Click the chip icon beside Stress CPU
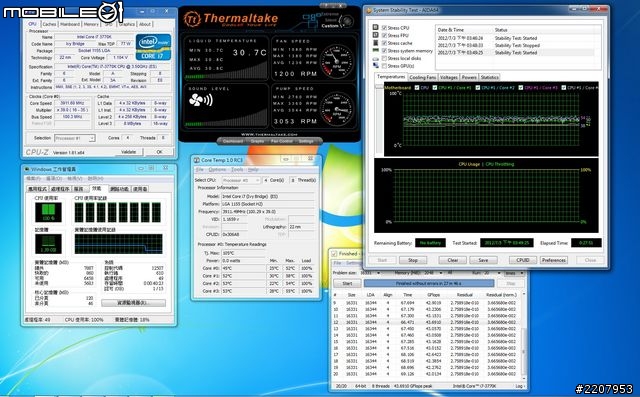The height and width of the screenshot is (397, 640). [376, 28]
